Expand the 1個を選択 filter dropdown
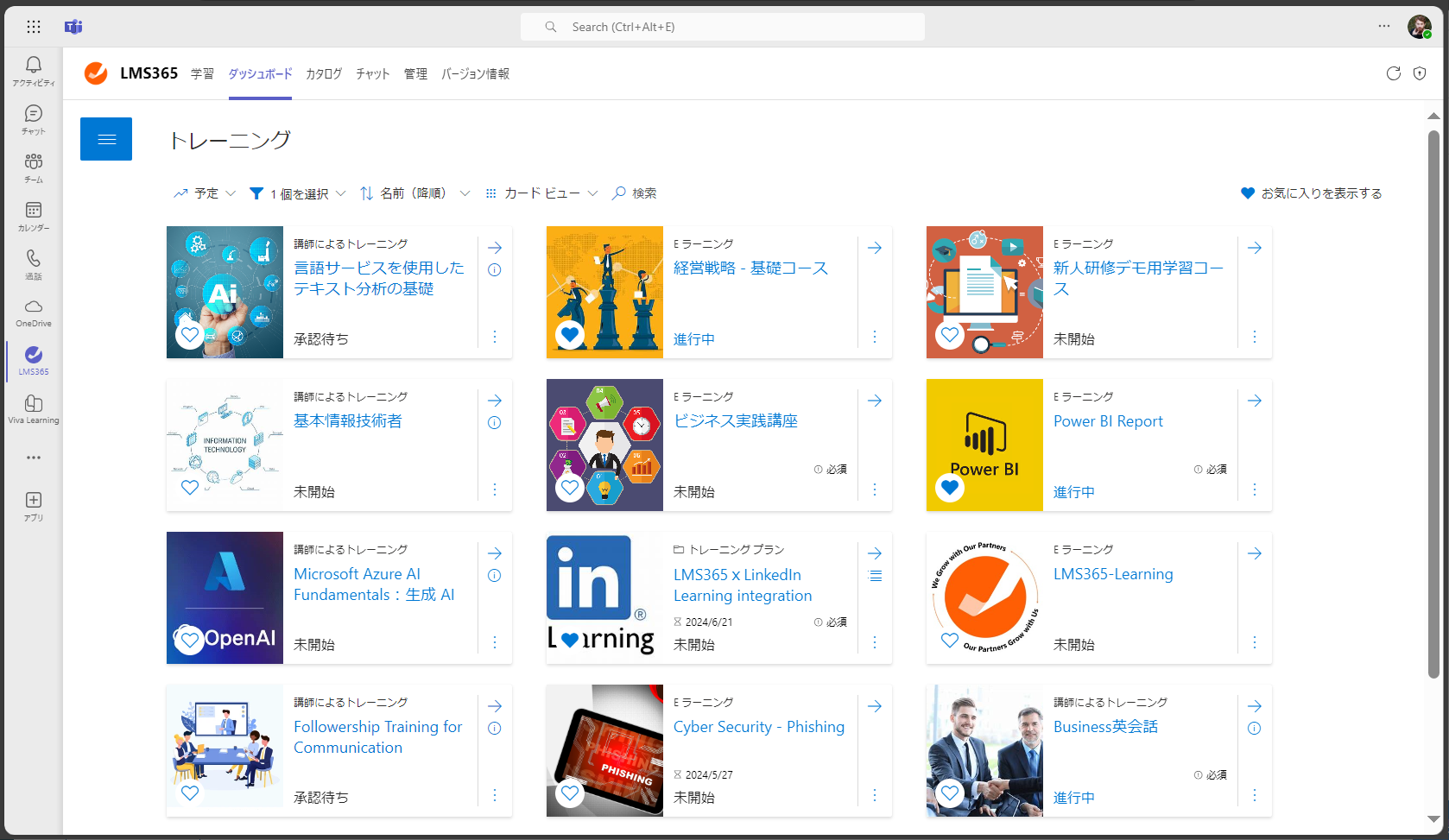Screen dimensions: 1449x840 298,193
